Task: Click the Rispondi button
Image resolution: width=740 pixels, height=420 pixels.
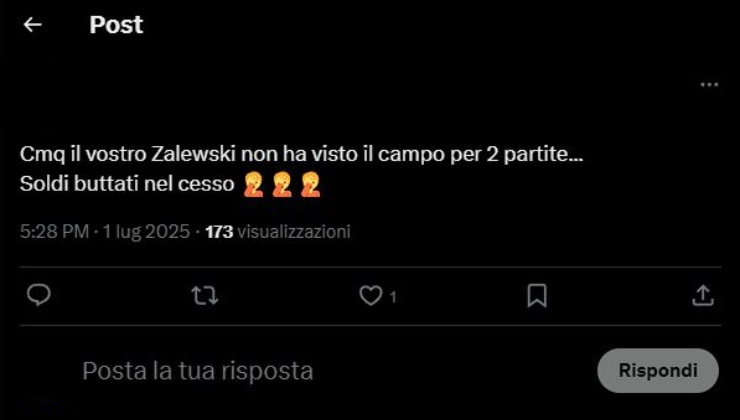Action: coord(658,370)
